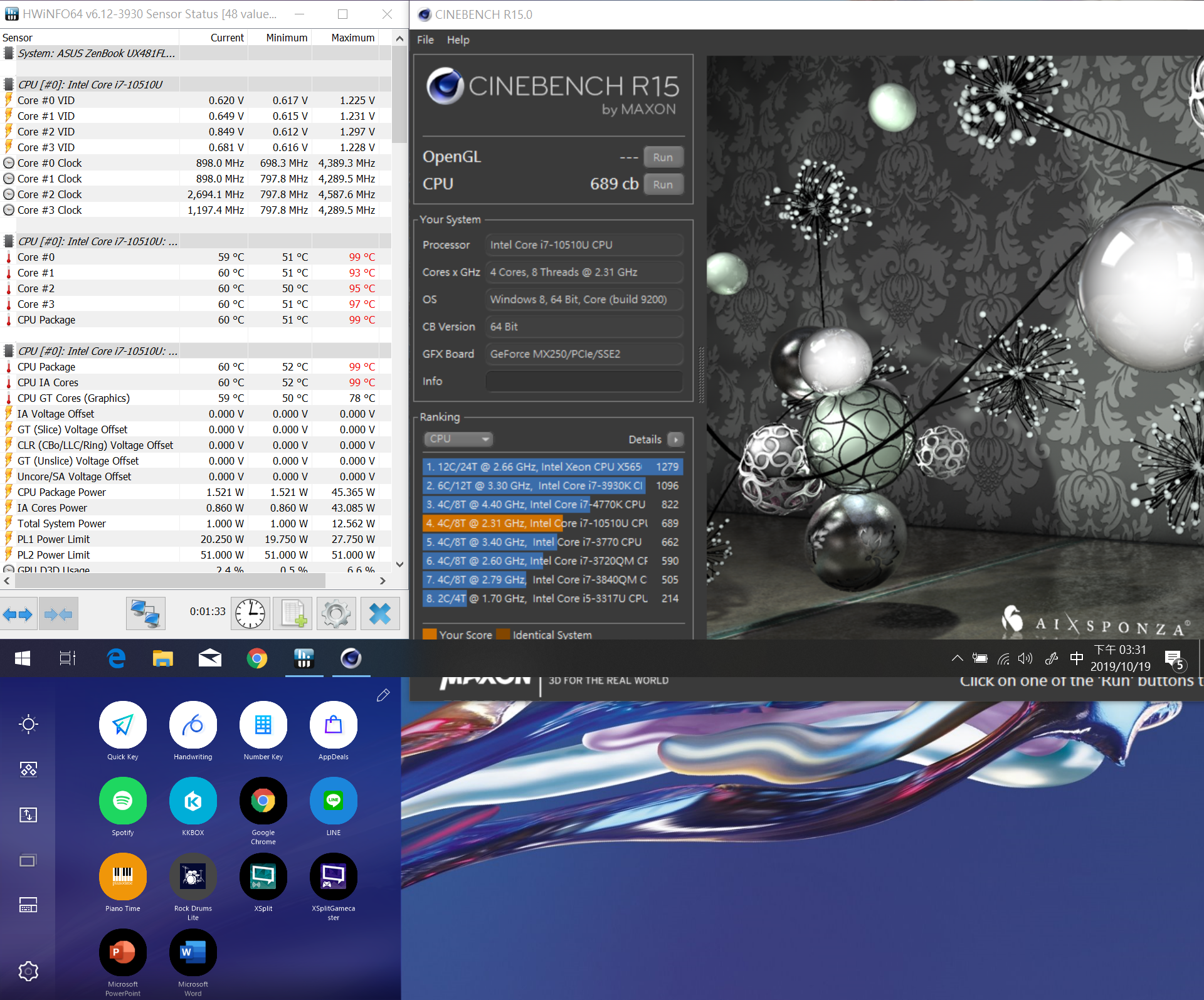Open Rock Drums Lite app
This screenshot has width=1204, height=1000.
(x=193, y=876)
